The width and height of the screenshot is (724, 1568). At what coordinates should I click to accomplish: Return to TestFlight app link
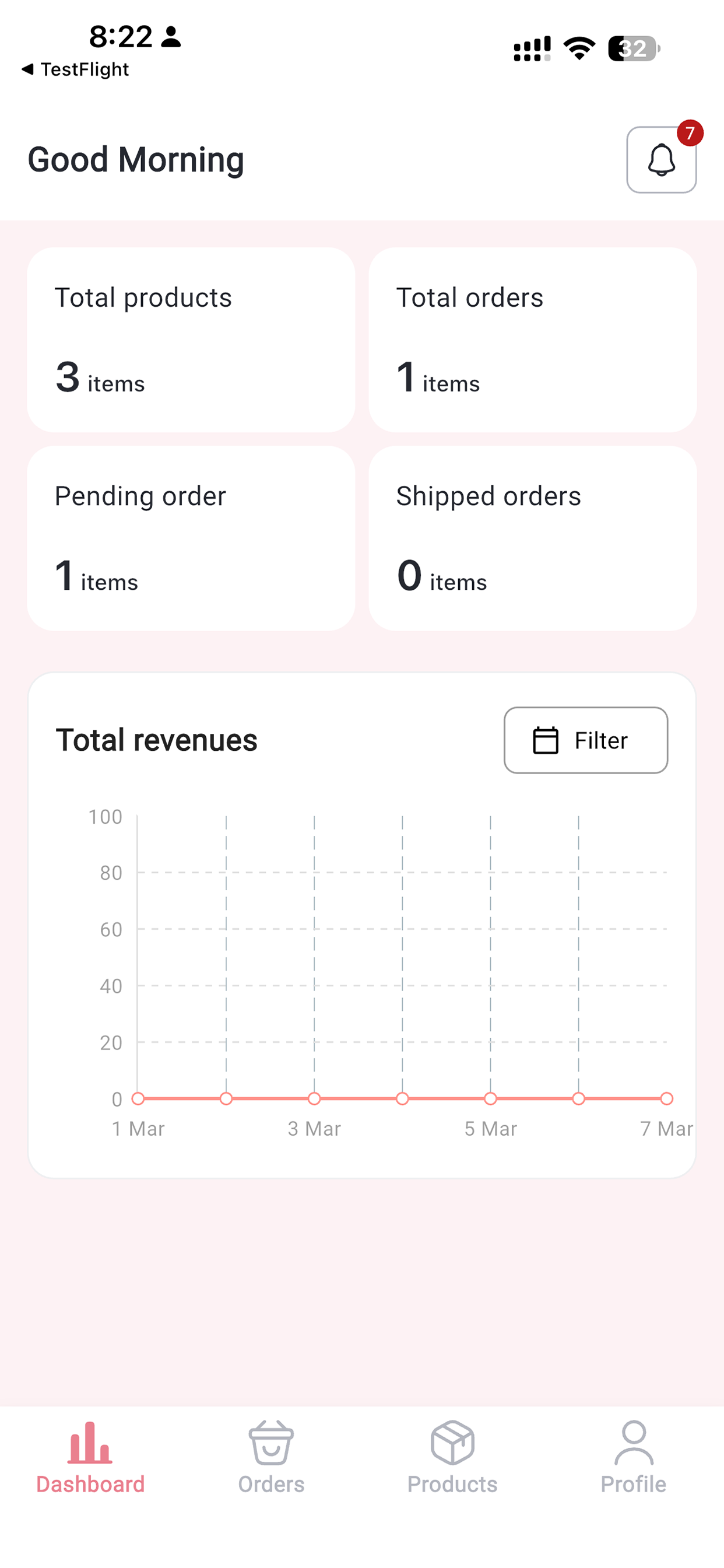[75, 69]
